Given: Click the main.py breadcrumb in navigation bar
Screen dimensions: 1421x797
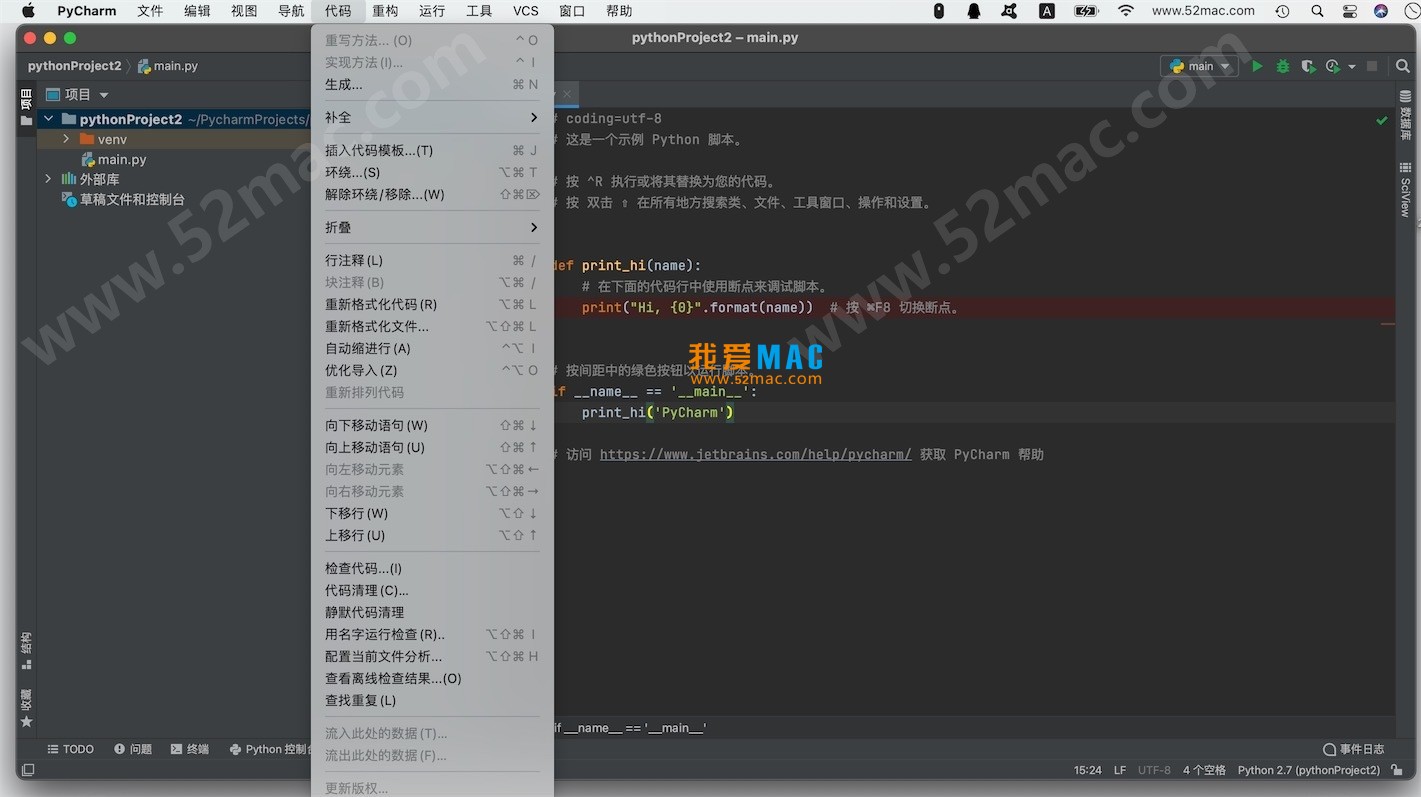Looking at the screenshot, I should (168, 66).
